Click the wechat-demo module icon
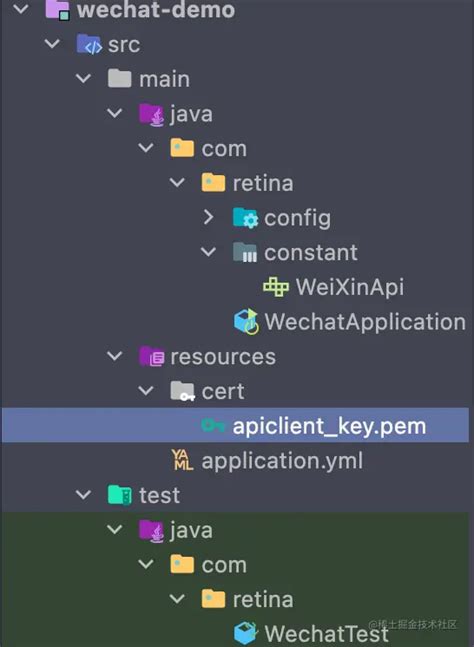The height and width of the screenshot is (647, 474). pyautogui.click(x=57, y=10)
